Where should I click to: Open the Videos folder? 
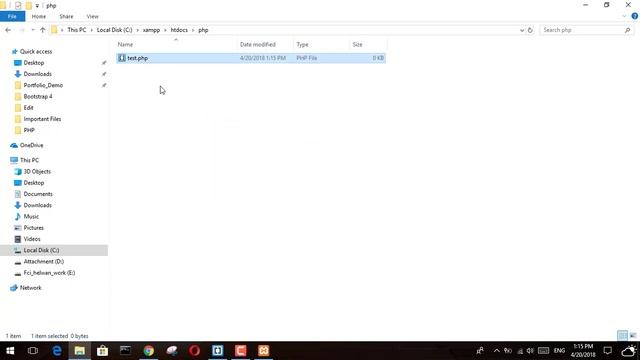[32, 239]
